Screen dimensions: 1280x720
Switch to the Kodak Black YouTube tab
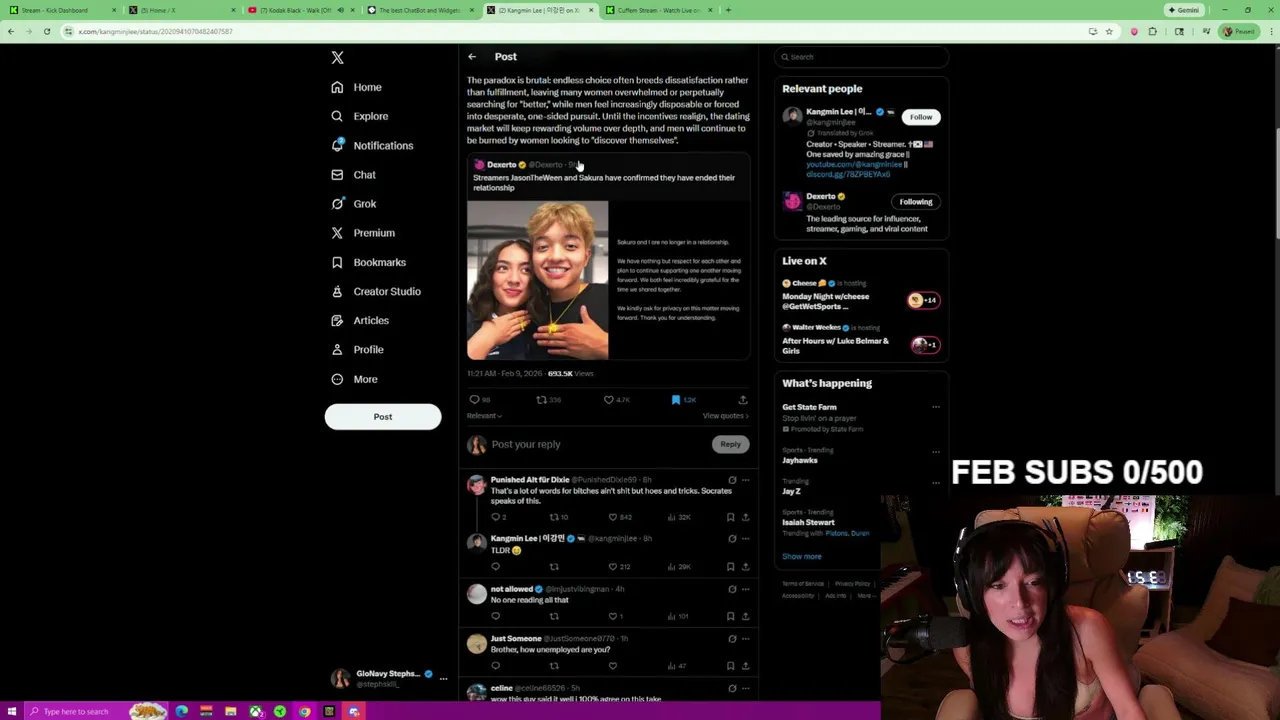click(302, 10)
